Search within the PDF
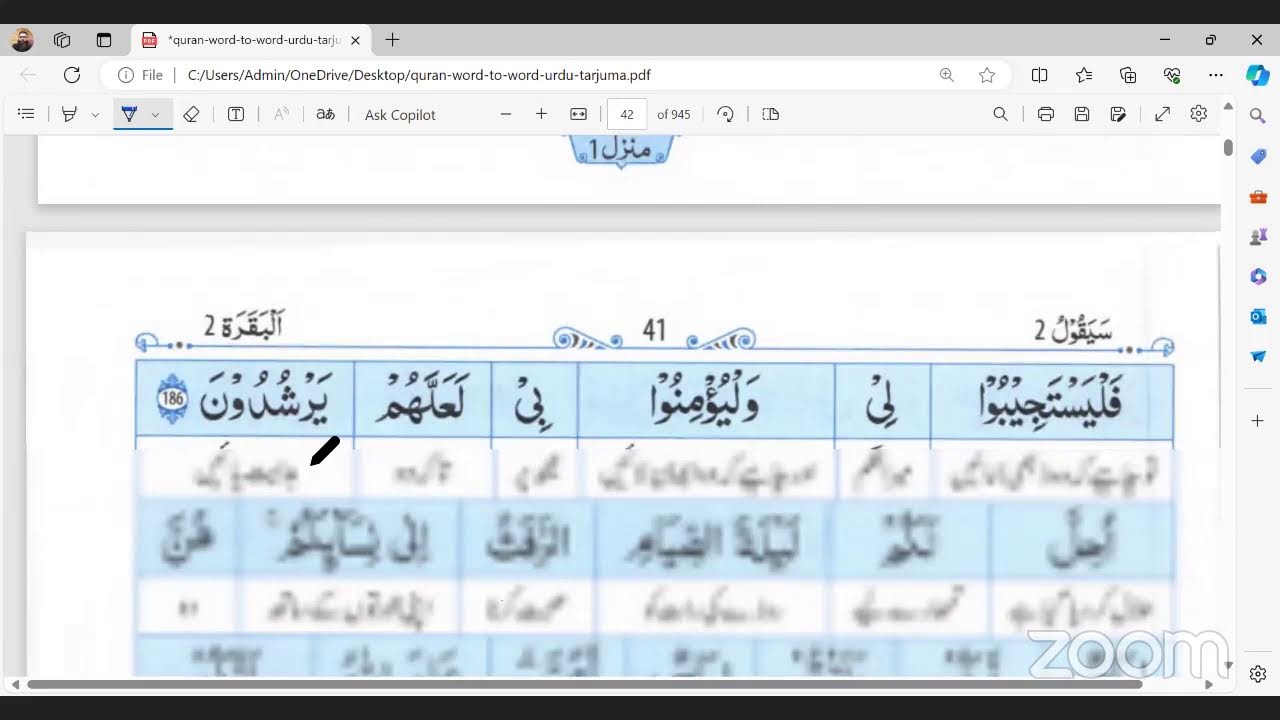The height and width of the screenshot is (720, 1280). point(1000,114)
